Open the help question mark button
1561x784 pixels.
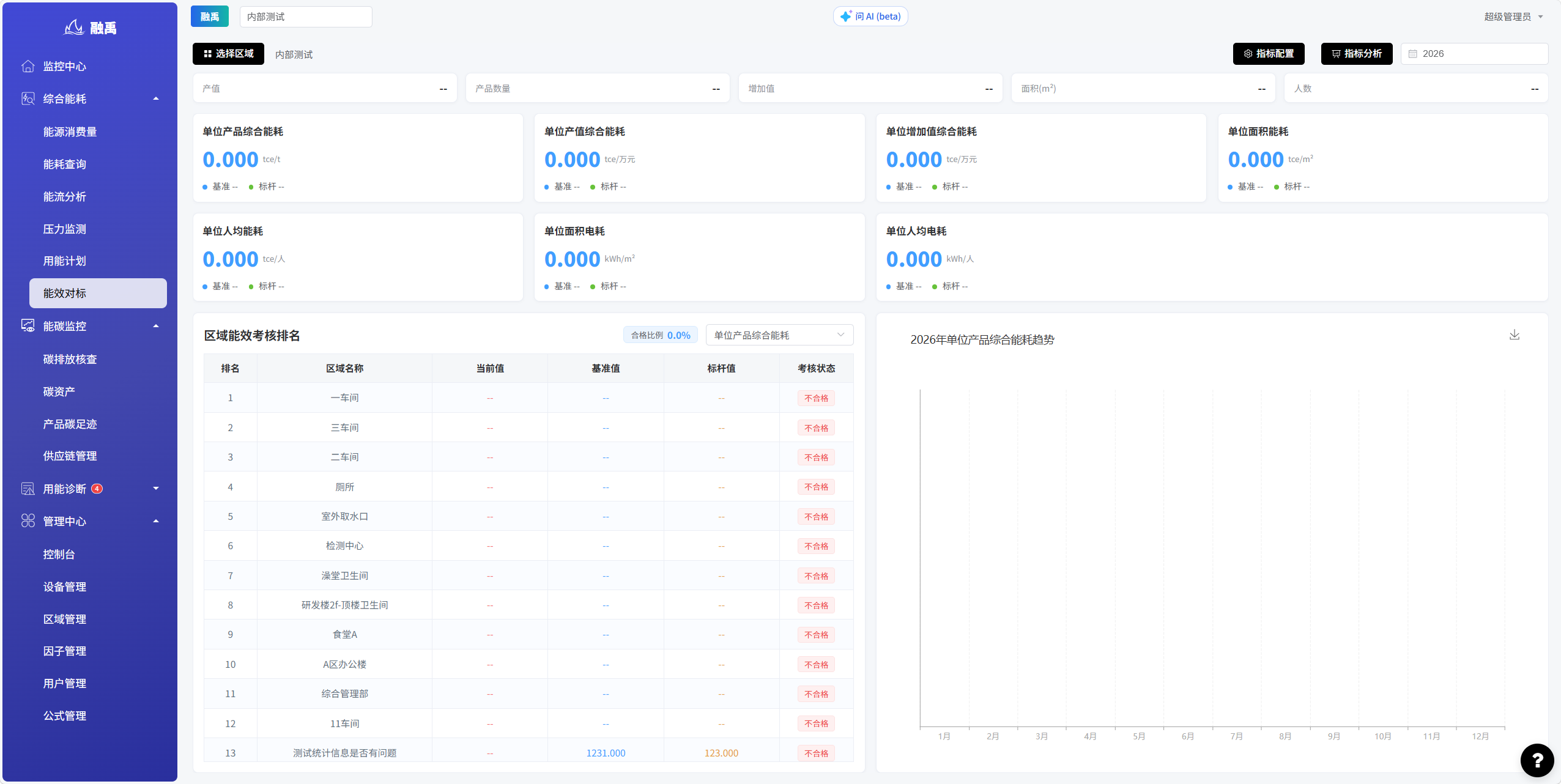pos(1537,760)
